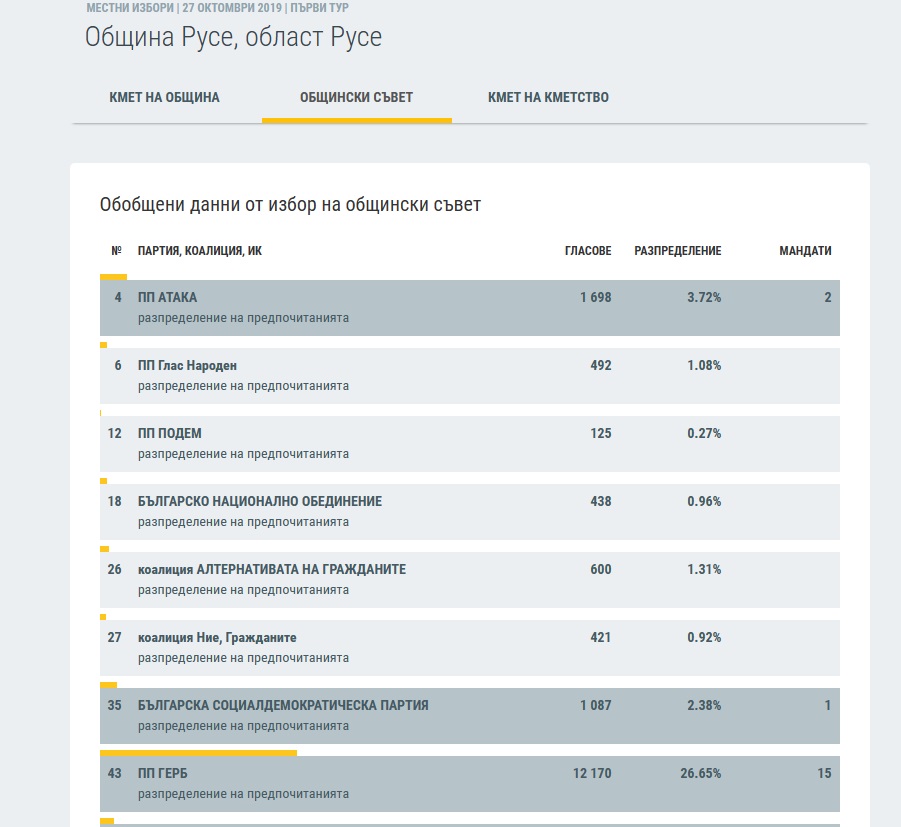Image resolution: width=901 pixels, height=827 pixels.
Task: Click the 12 170 votes value for ГЕРБ
Action: click(x=589, y=774)
